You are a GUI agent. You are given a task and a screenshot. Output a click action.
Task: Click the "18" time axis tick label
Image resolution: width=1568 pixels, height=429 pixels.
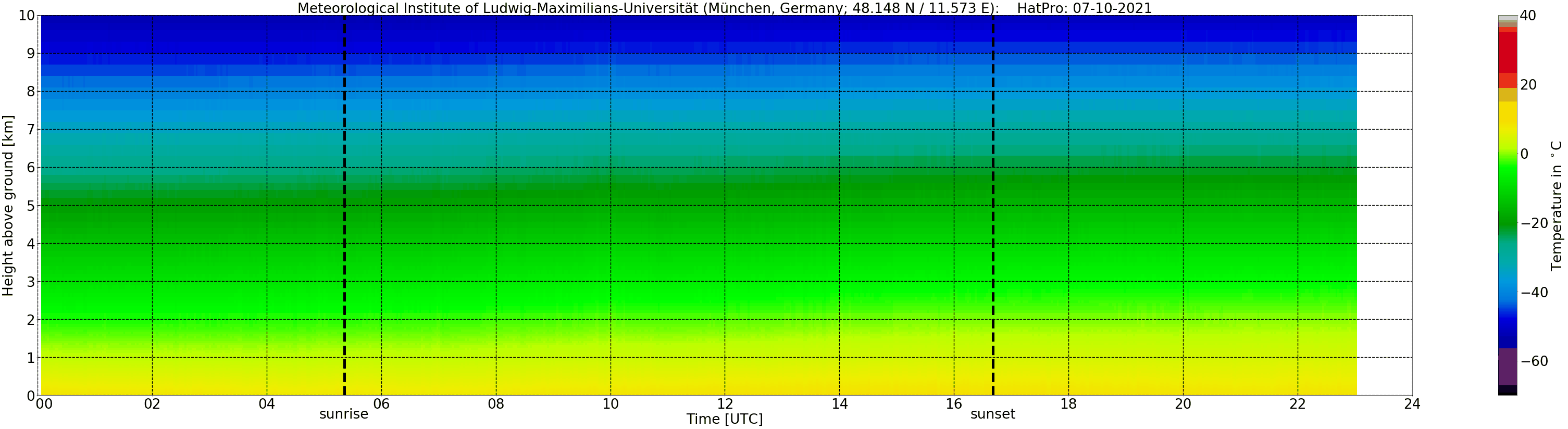(1069, 404)
